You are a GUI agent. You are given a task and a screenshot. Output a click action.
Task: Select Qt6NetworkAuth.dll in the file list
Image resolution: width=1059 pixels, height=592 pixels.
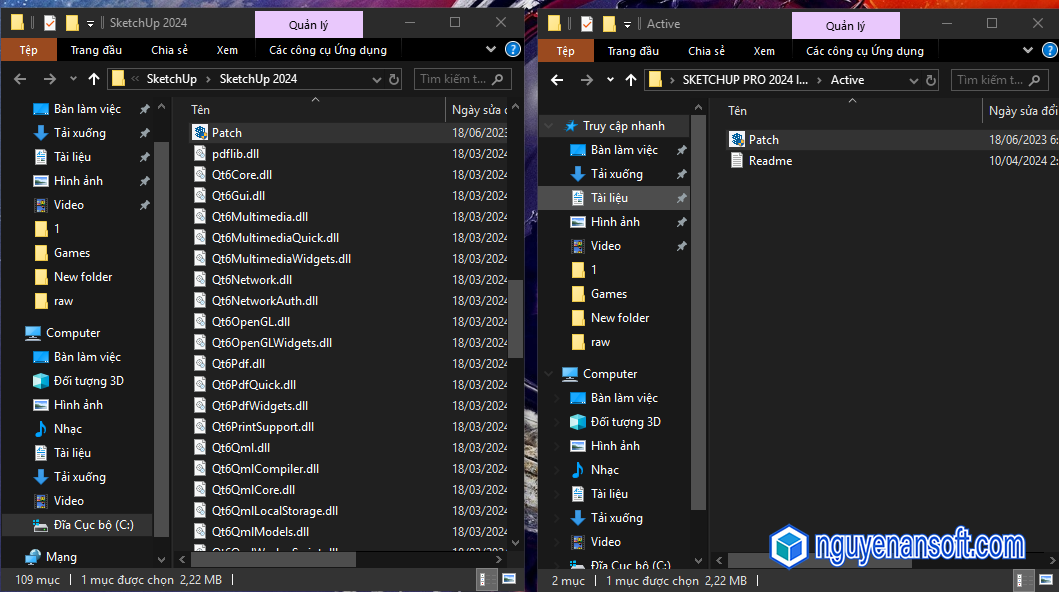[265, 300]
